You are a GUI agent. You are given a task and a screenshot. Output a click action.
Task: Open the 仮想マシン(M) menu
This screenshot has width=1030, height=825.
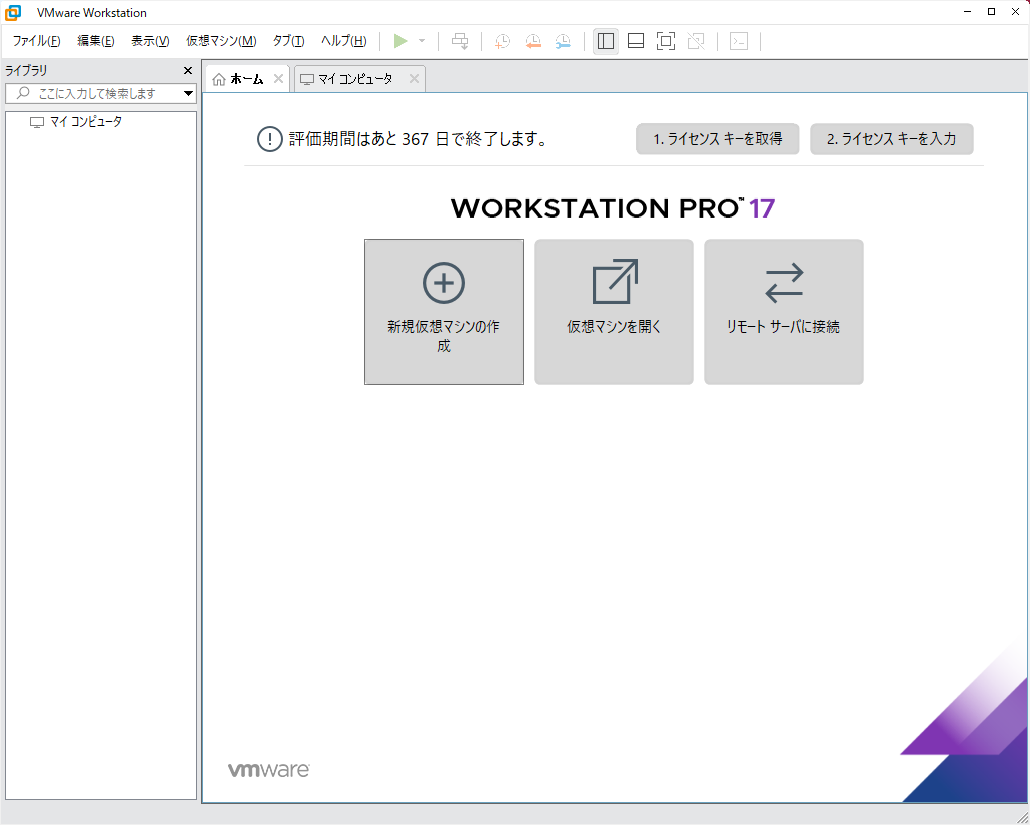tap(221, 41)
